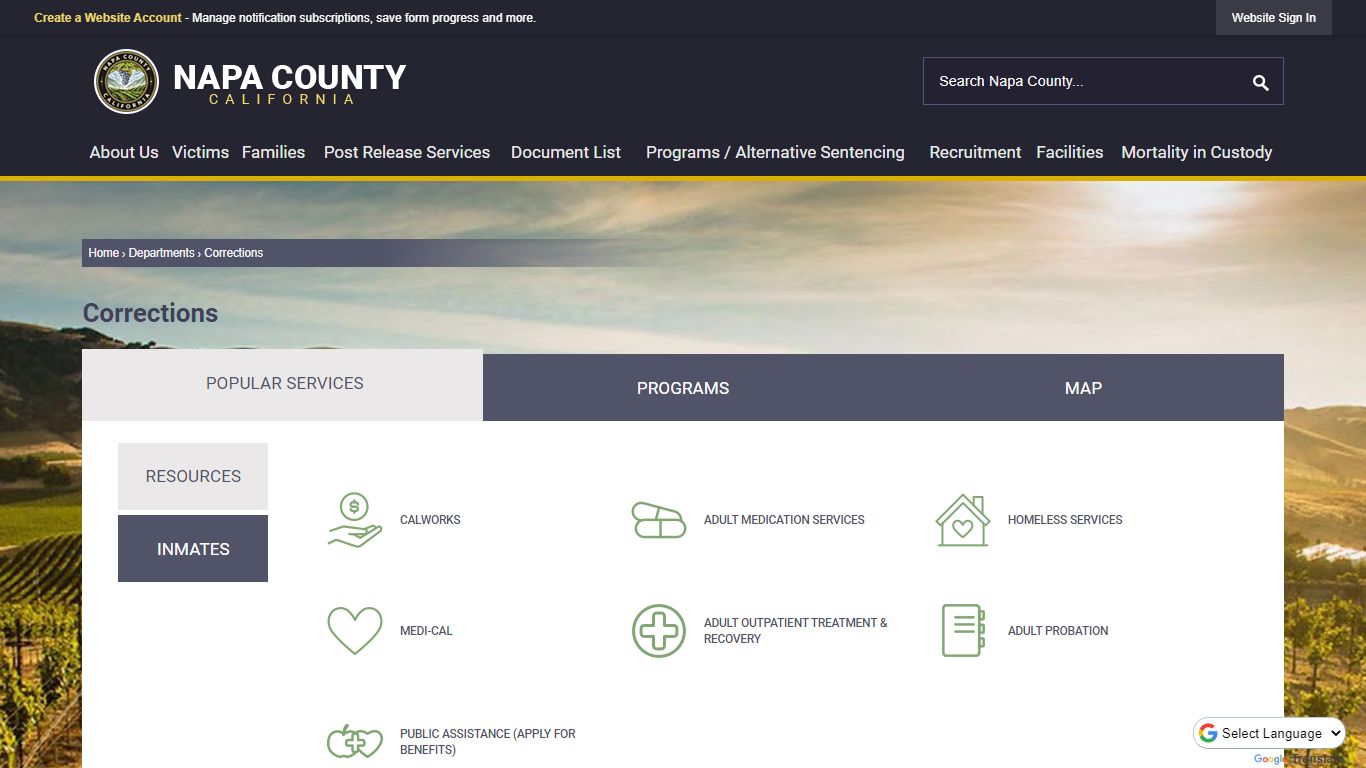The height and width of the screenshot is (768, 1366).
Task: Open the HOMELESS SERVICES text link
Action: (1065, 520)
